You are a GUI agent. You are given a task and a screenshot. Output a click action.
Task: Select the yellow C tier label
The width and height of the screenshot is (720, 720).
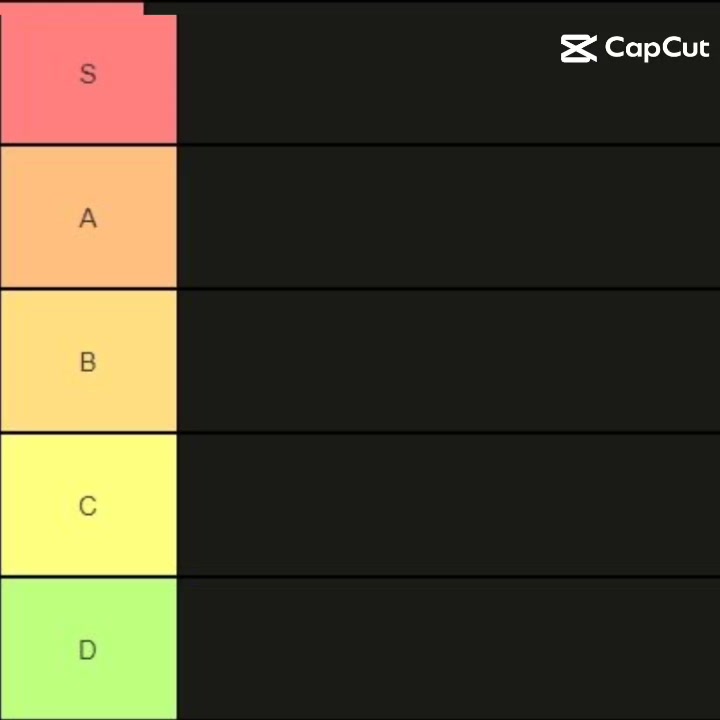(89, 505)
